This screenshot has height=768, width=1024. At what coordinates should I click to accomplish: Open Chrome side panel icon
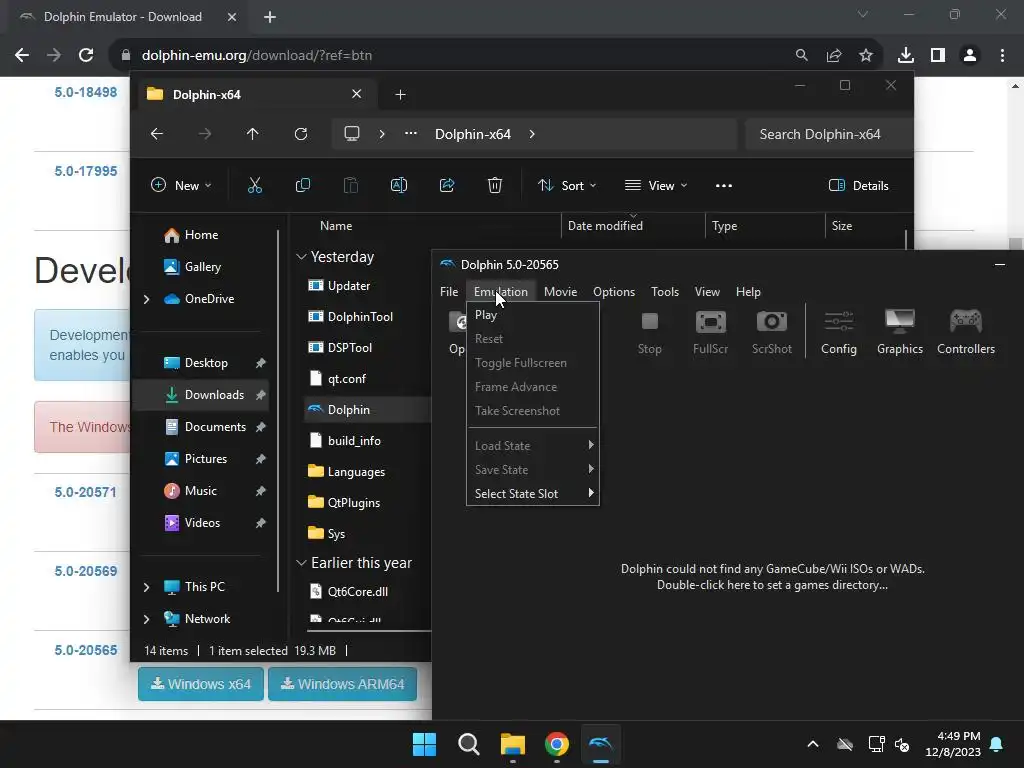(x=938, y=56)
